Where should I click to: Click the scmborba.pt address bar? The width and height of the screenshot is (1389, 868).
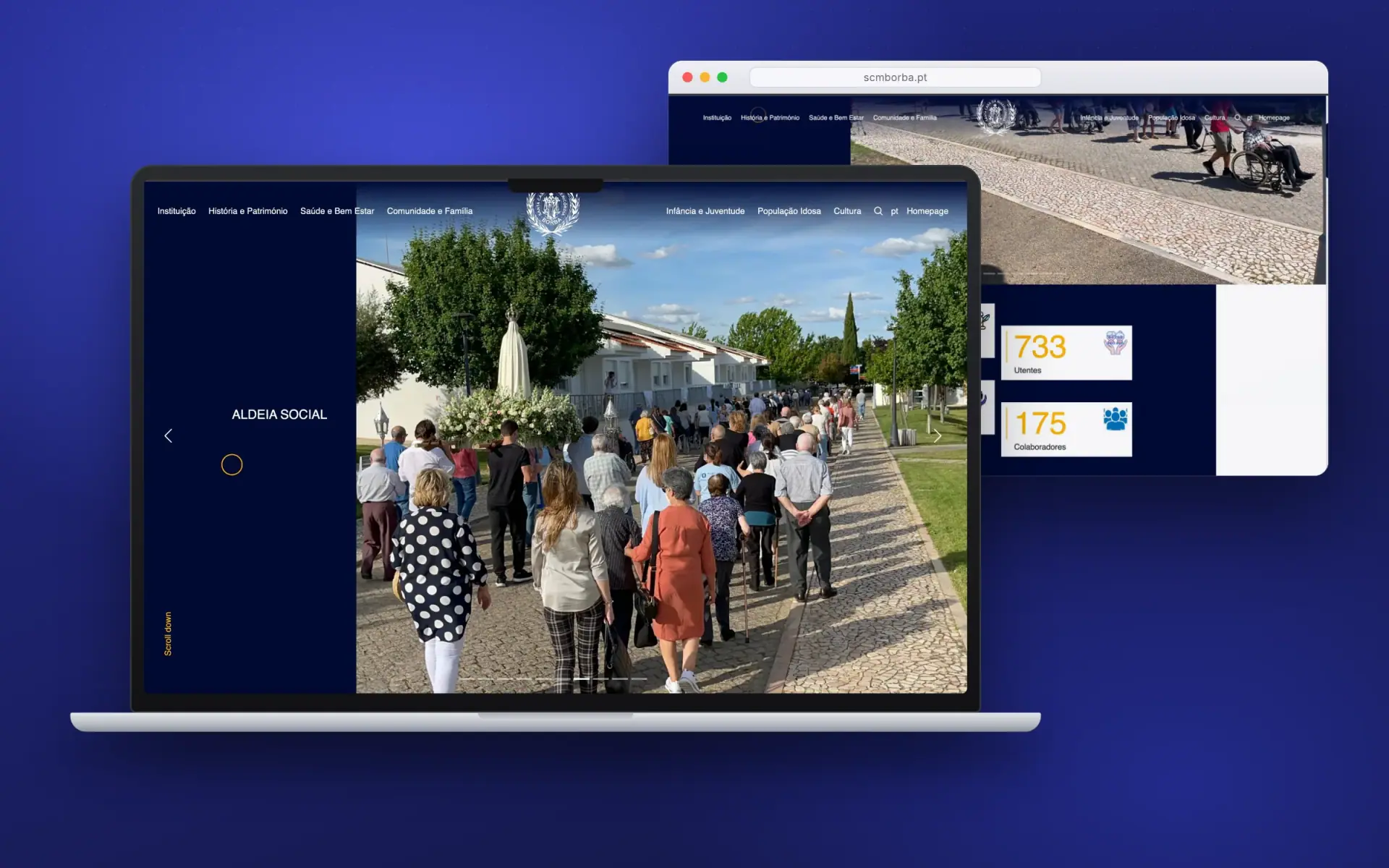tap(895, 77)
